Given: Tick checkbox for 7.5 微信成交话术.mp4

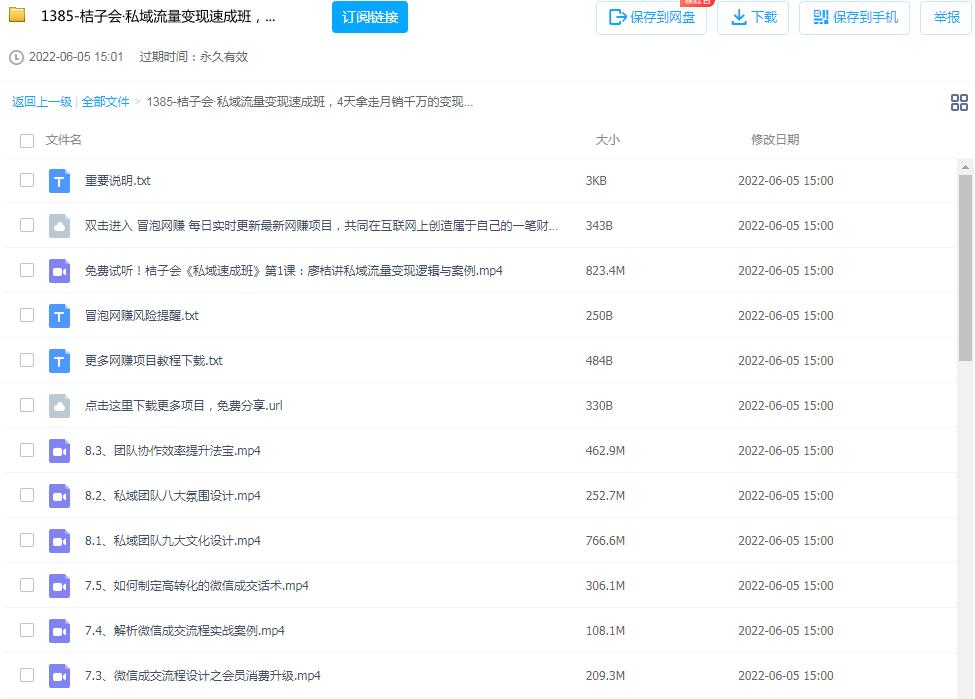Looking at the screenshot, I should pyautogui.click(x=27, y=585).
